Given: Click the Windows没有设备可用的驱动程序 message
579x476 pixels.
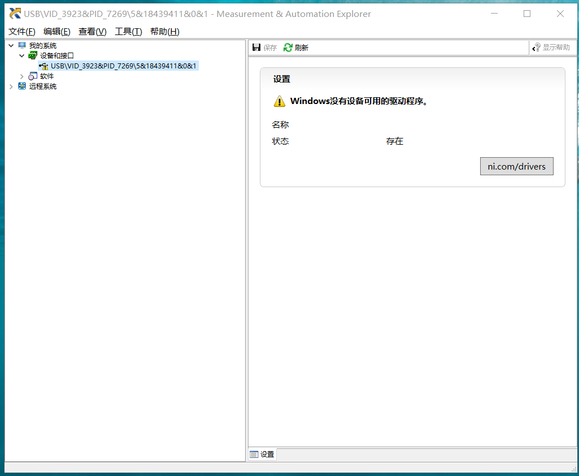Looking at the screenshot, I should pyautogui.click(x=359, y=101).
